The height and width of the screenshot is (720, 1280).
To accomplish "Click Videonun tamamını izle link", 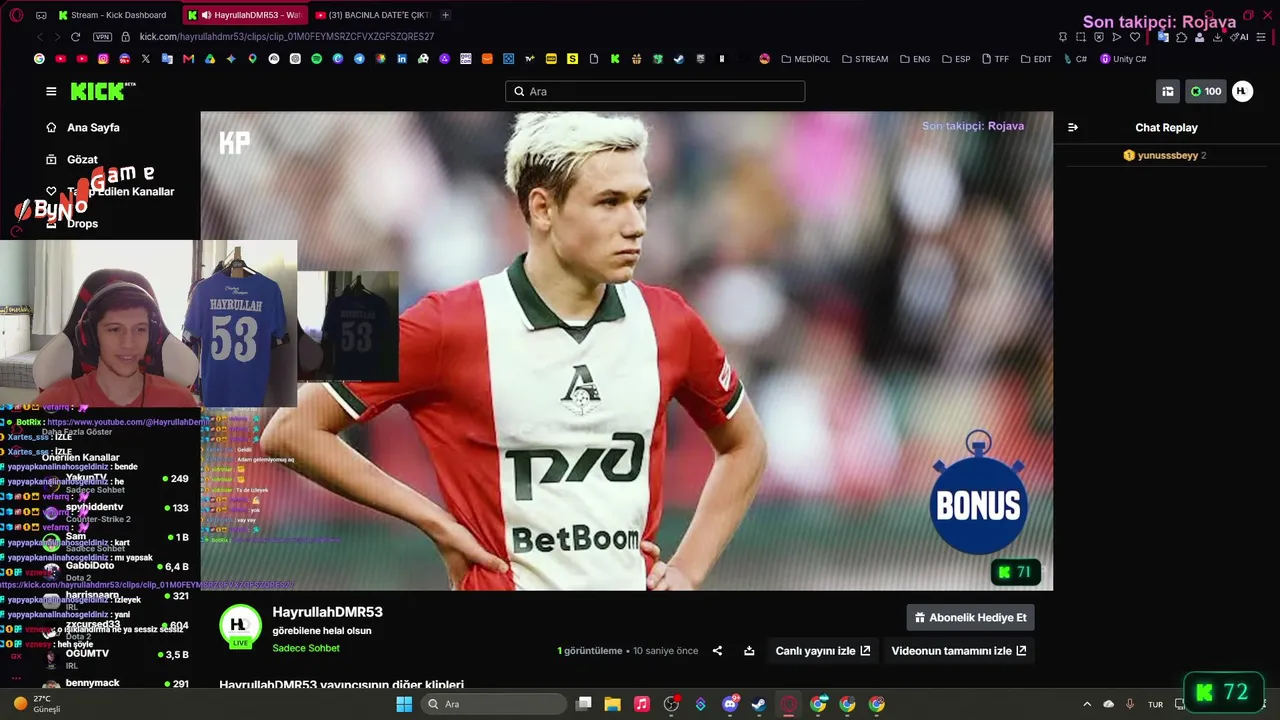I will (959, 651).
